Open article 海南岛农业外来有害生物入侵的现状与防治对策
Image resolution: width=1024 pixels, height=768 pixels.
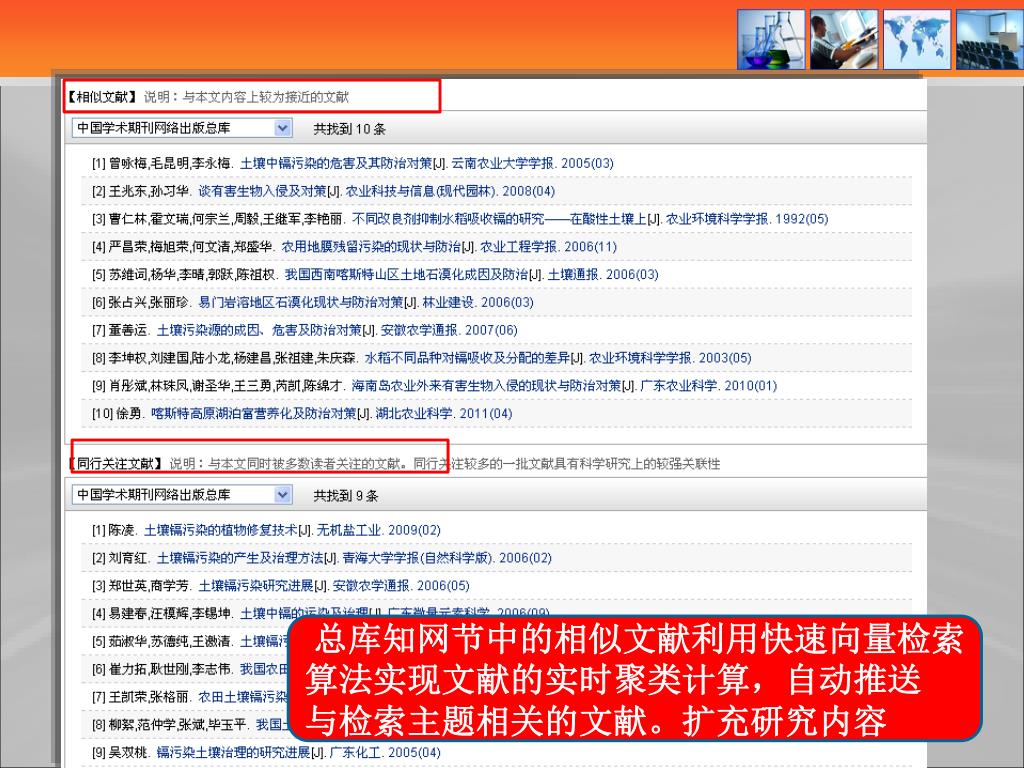(x=487, y=386)
